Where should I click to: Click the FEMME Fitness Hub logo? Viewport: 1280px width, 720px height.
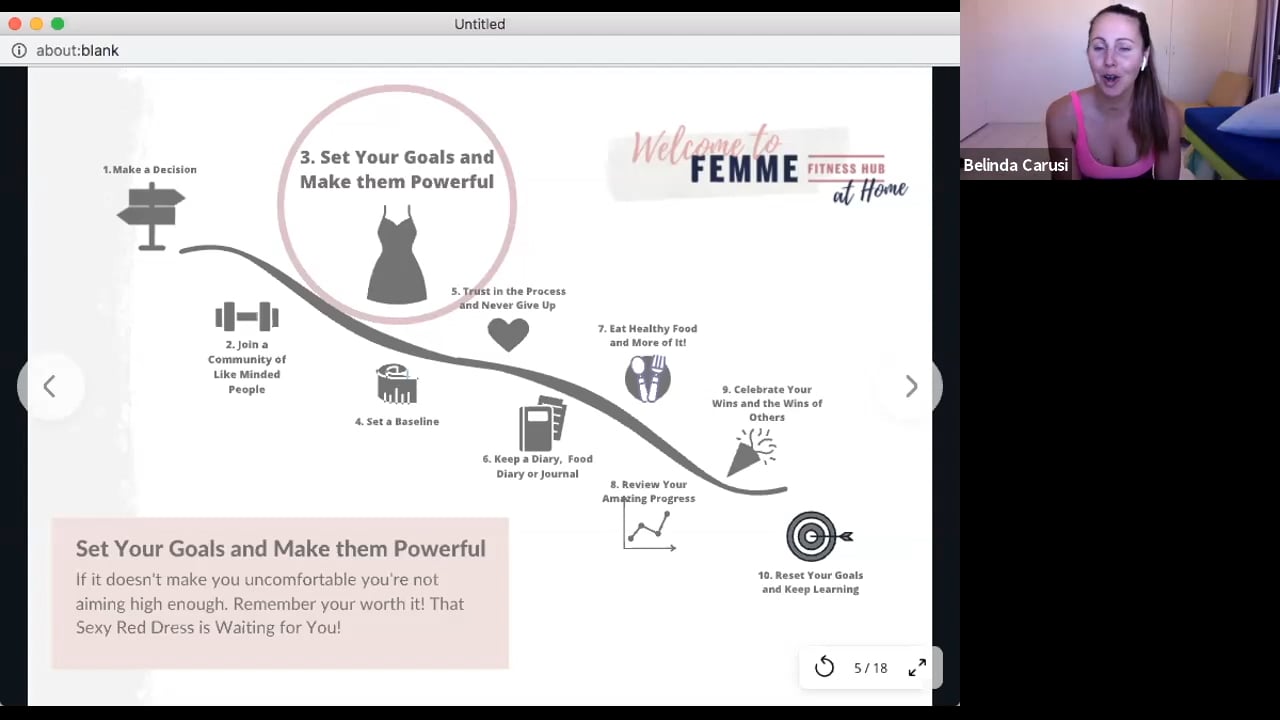[x=760, y=166]
